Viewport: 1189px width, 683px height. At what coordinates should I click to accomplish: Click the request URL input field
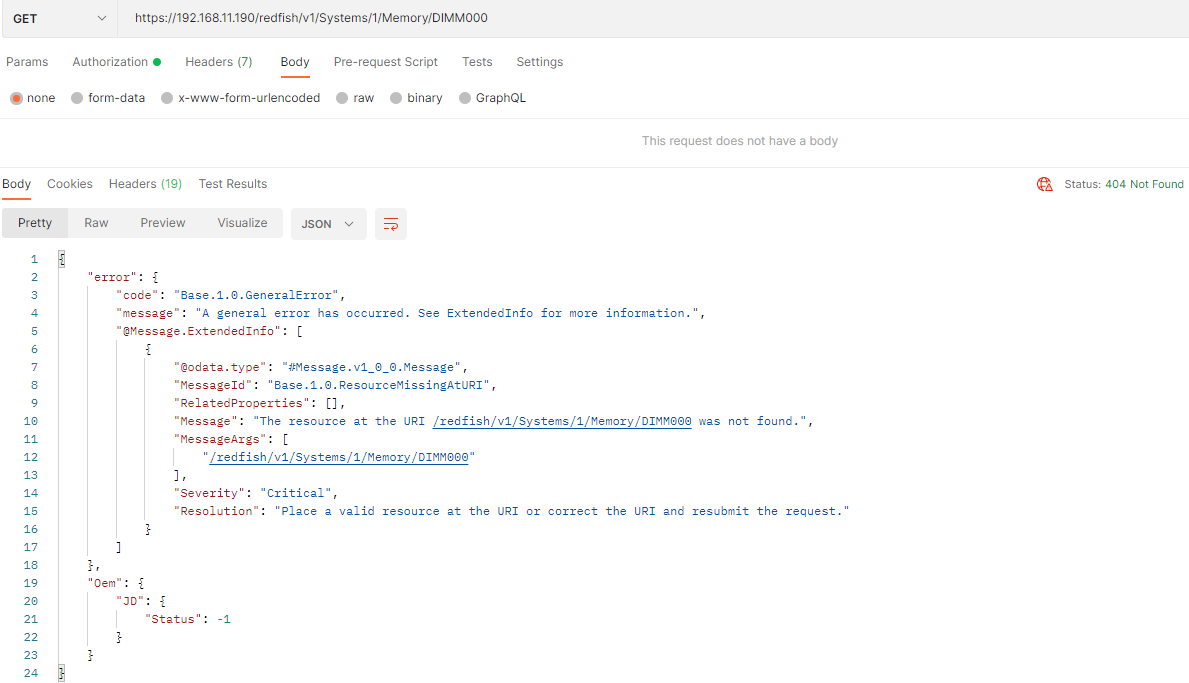(652, 18)
